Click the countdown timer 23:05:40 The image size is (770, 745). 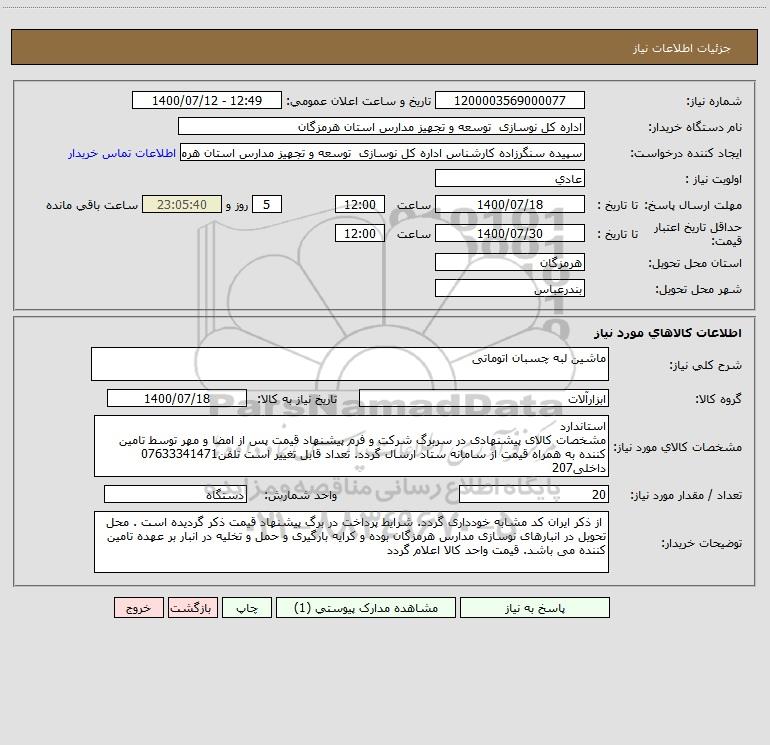click(182, 204)
